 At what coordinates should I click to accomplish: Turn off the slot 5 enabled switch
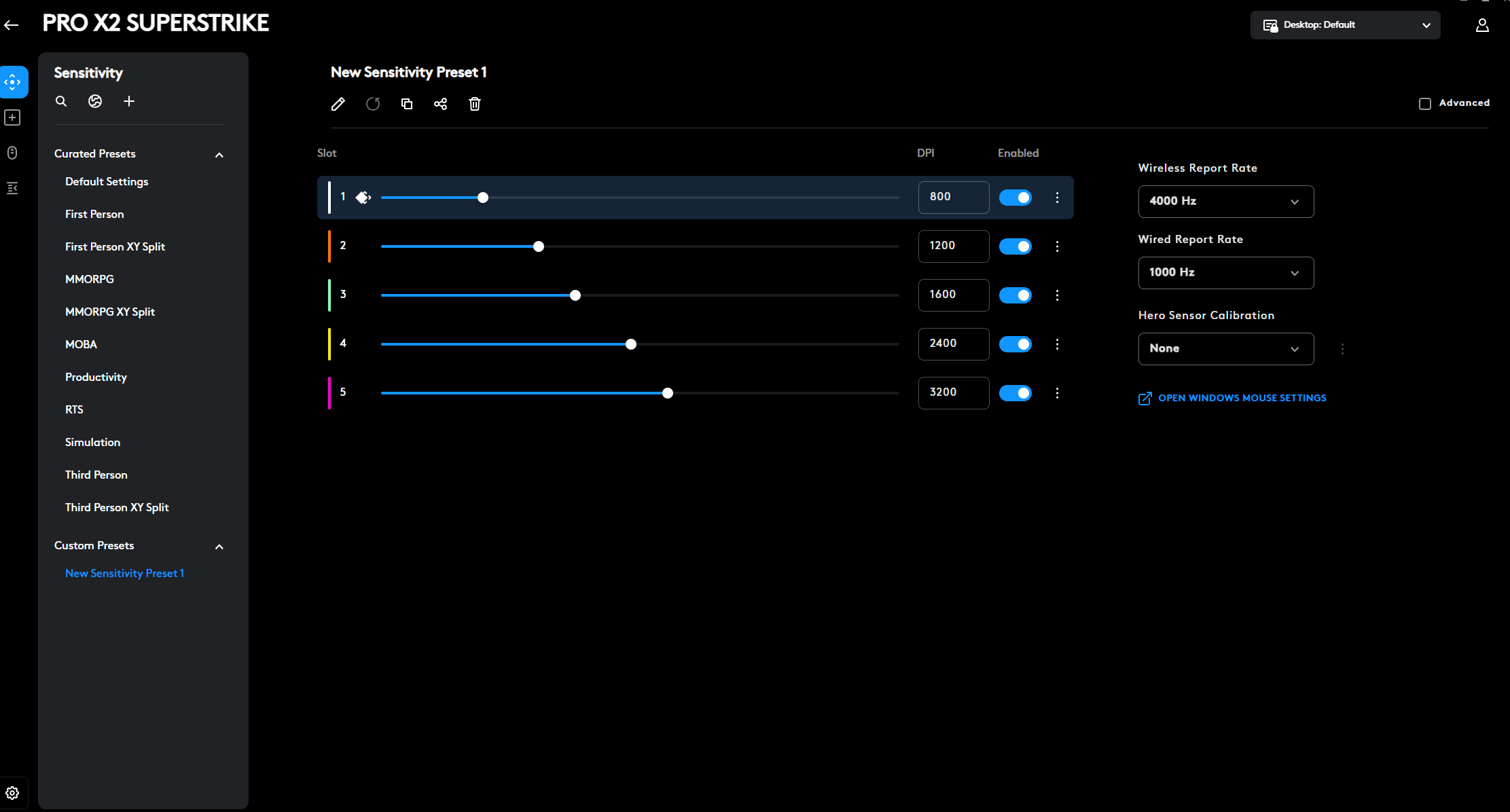1015,393
